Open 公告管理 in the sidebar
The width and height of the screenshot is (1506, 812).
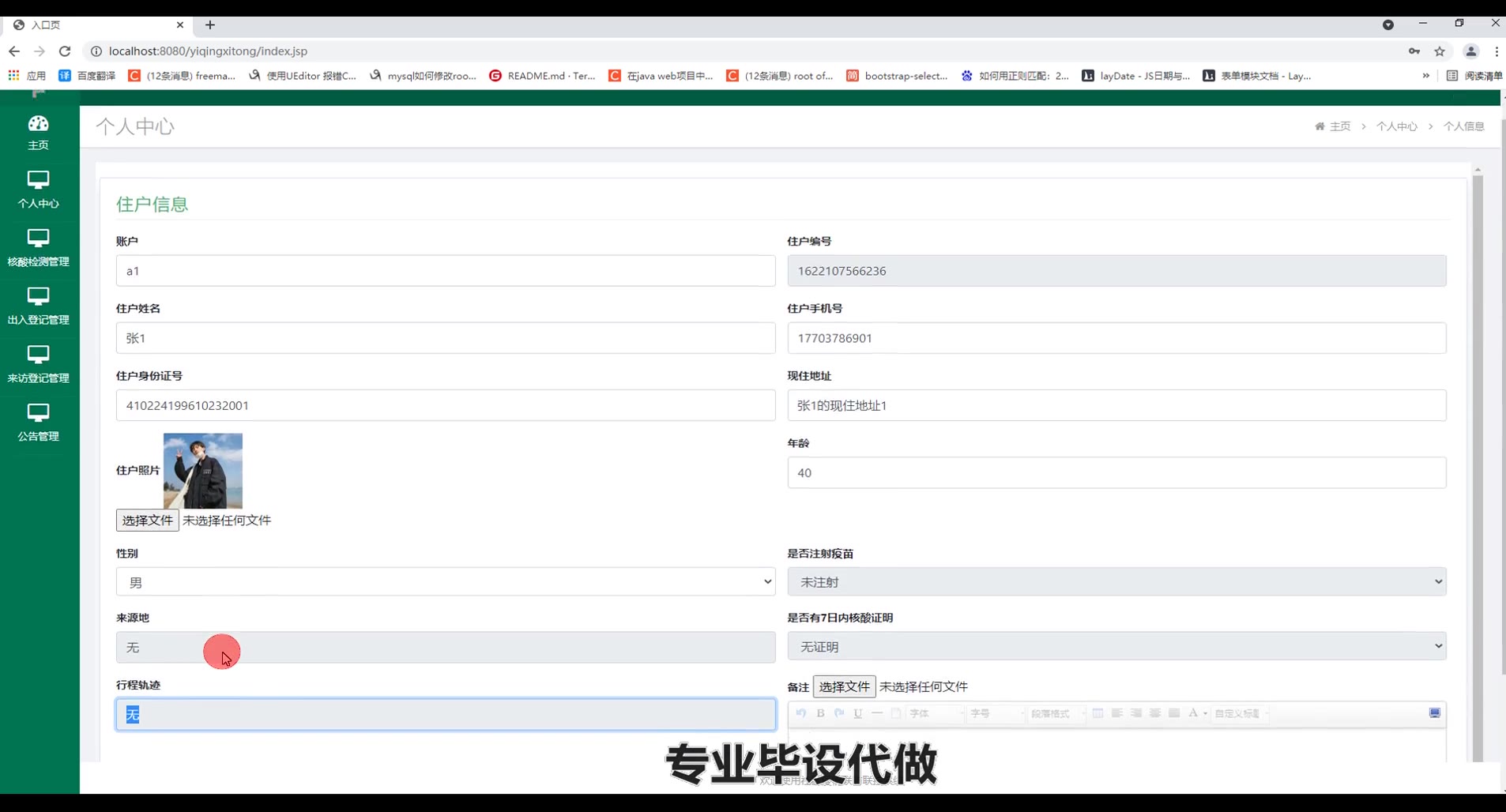38,423
